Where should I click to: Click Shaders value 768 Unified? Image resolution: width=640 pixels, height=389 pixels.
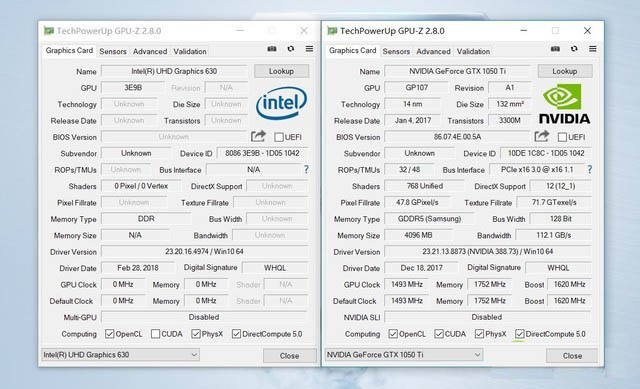coord(424,186)
